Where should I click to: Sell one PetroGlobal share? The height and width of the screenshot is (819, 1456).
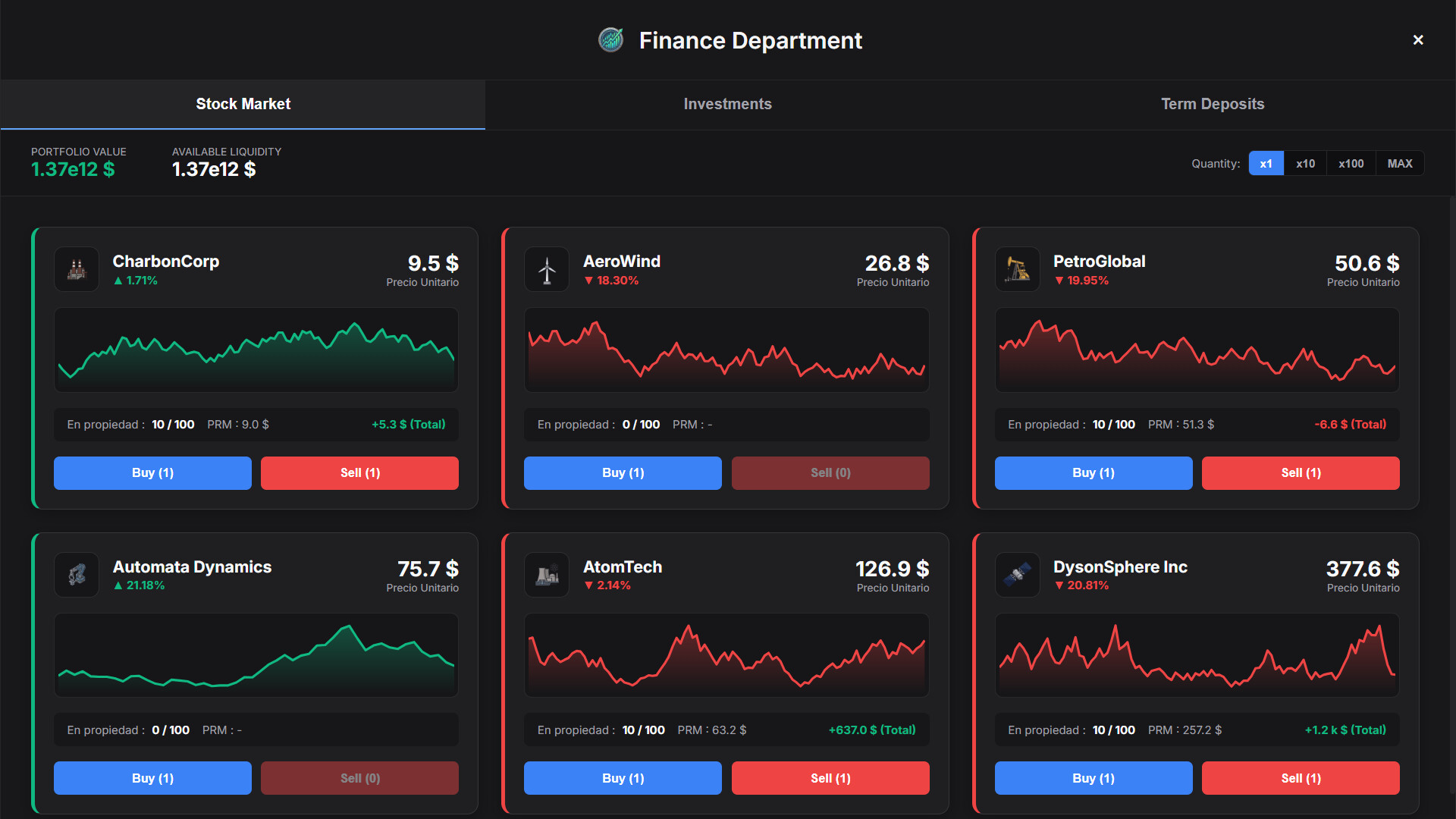[x=1301, y=473]
